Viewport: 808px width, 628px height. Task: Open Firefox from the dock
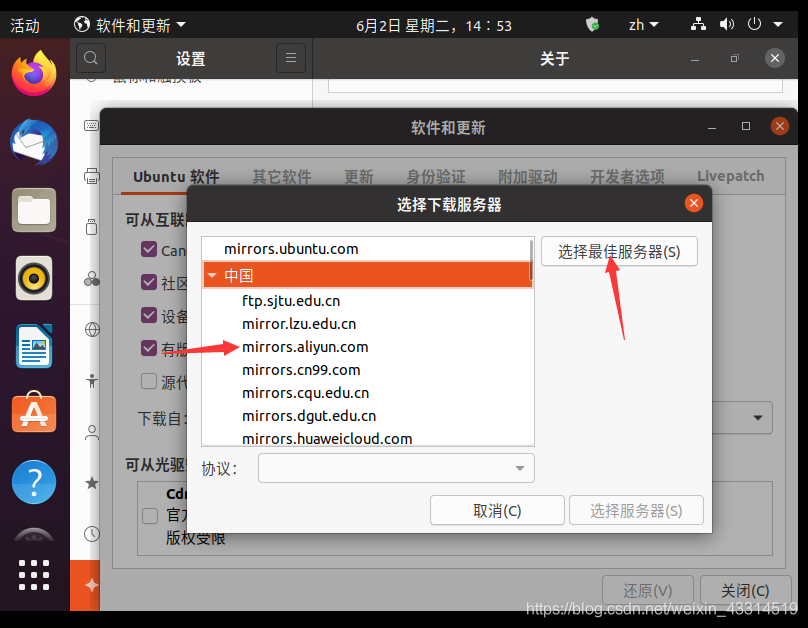point(34,73)
